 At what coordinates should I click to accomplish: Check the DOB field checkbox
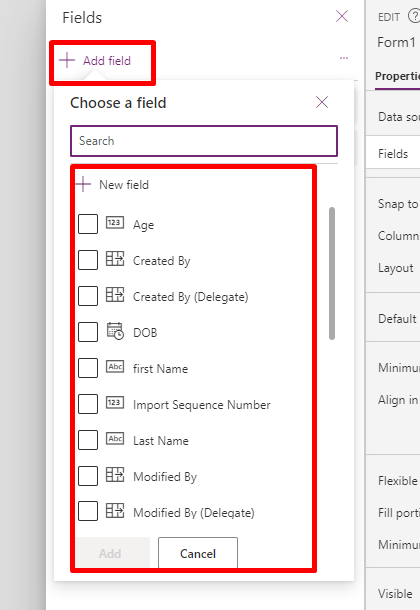click(x=88, y=332)
